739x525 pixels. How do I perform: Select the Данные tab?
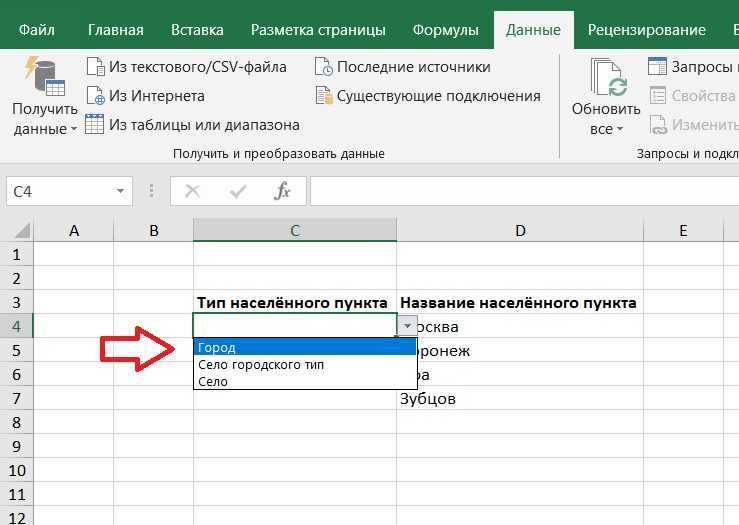tap(534, 30)
